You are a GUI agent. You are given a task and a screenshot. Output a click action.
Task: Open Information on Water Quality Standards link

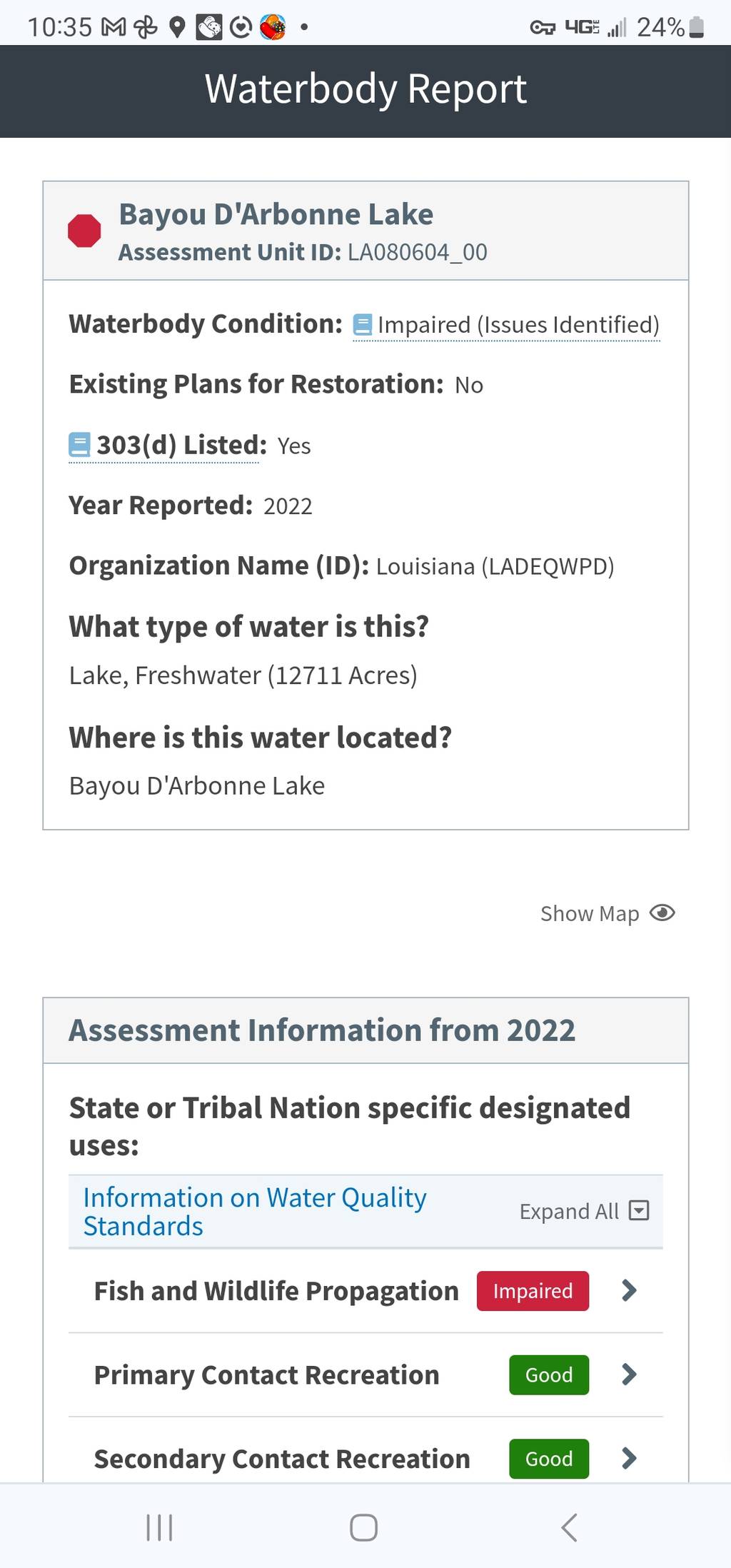pos(255,1211)
